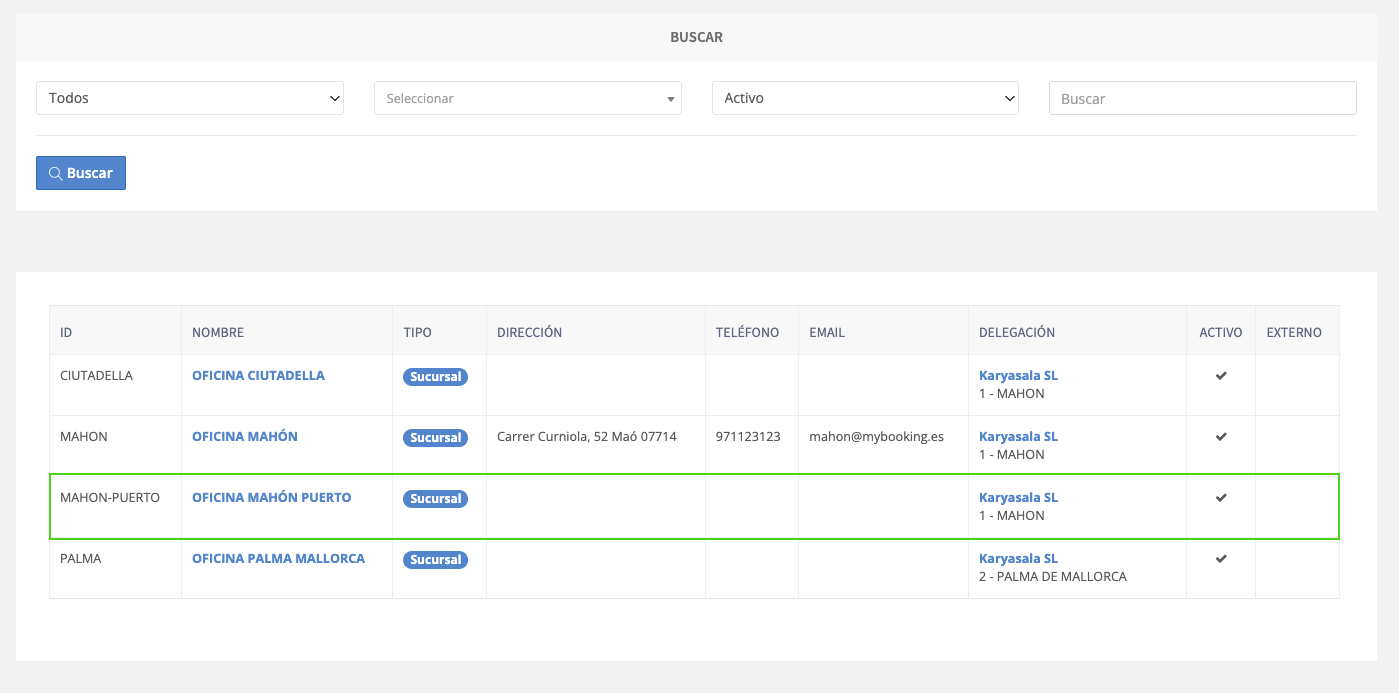Click active checkmark in PALMA row
Image resolution: width=1399 pixels, height=693 pixels.
point(1221,559)
